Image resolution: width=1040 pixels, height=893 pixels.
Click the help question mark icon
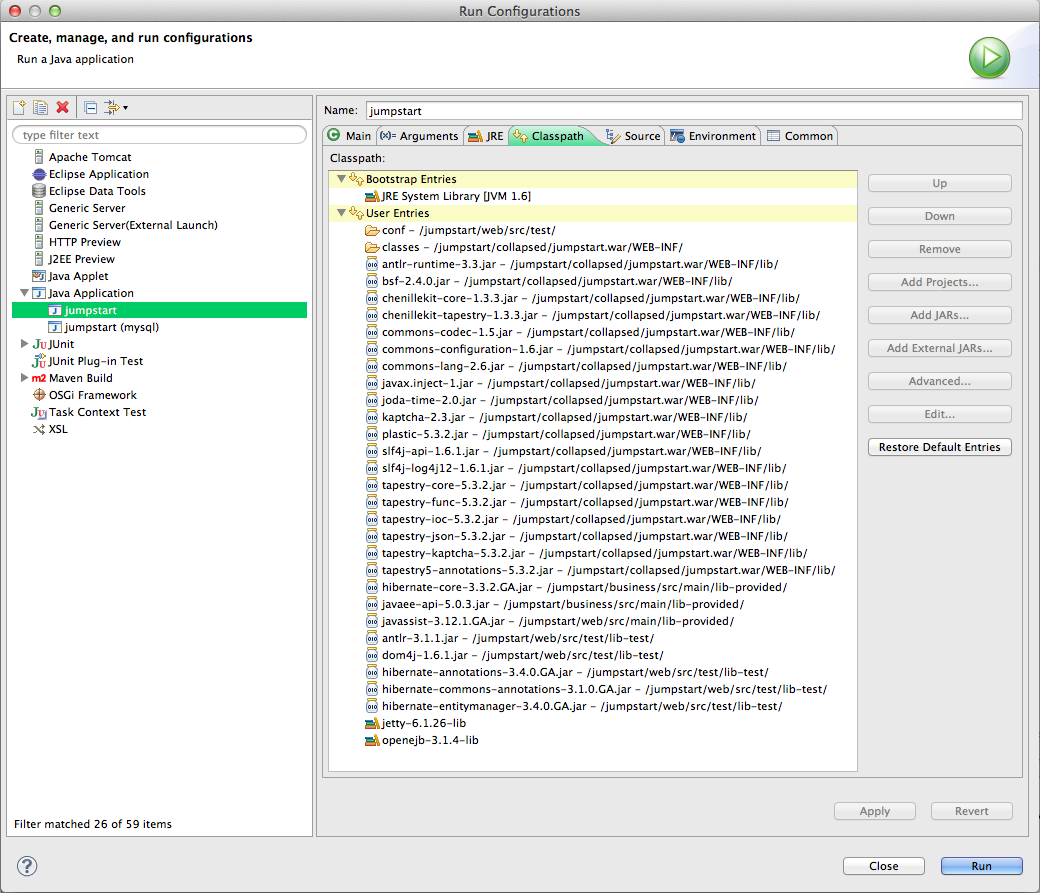(27, 866)
